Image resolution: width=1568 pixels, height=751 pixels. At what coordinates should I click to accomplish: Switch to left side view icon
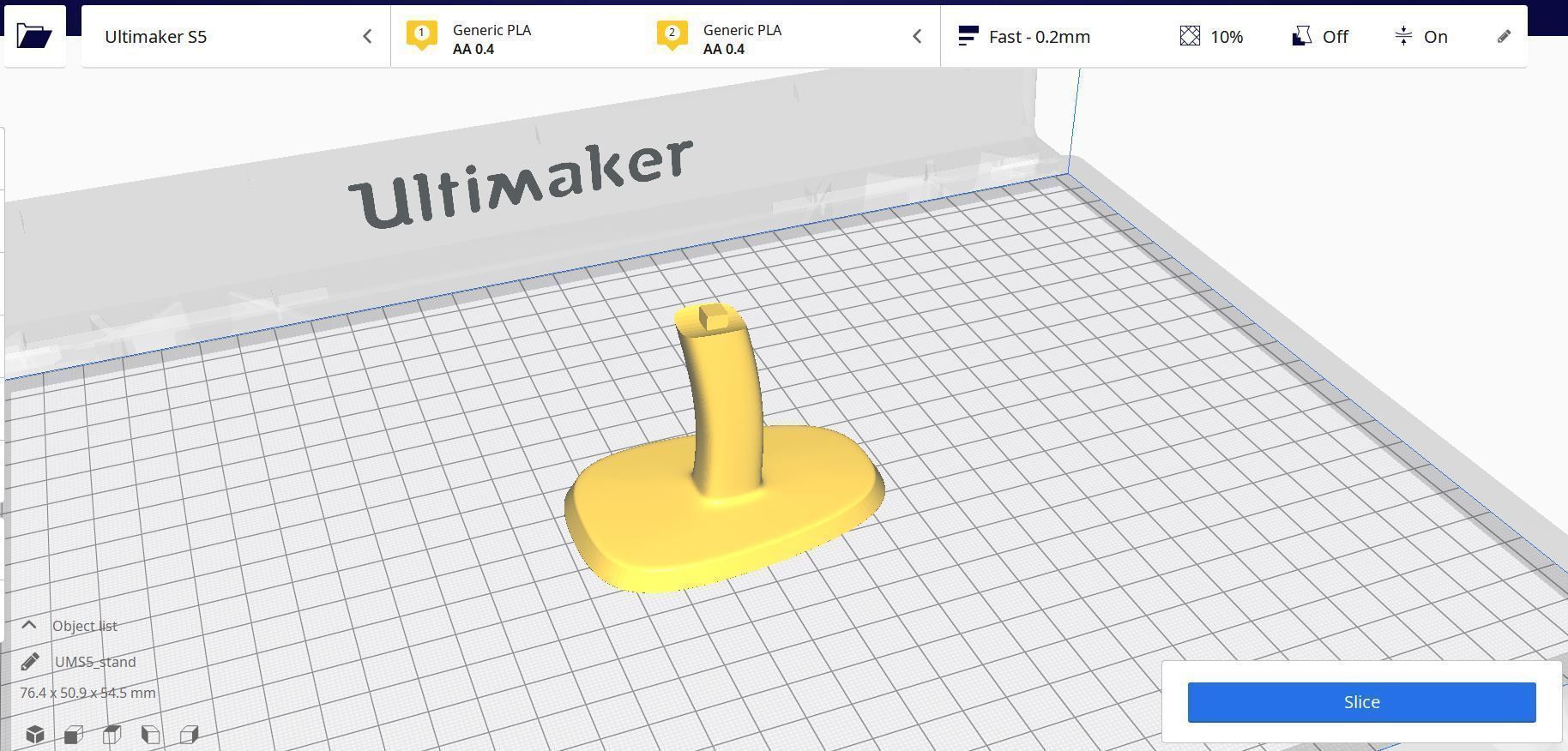click(151, 734)
